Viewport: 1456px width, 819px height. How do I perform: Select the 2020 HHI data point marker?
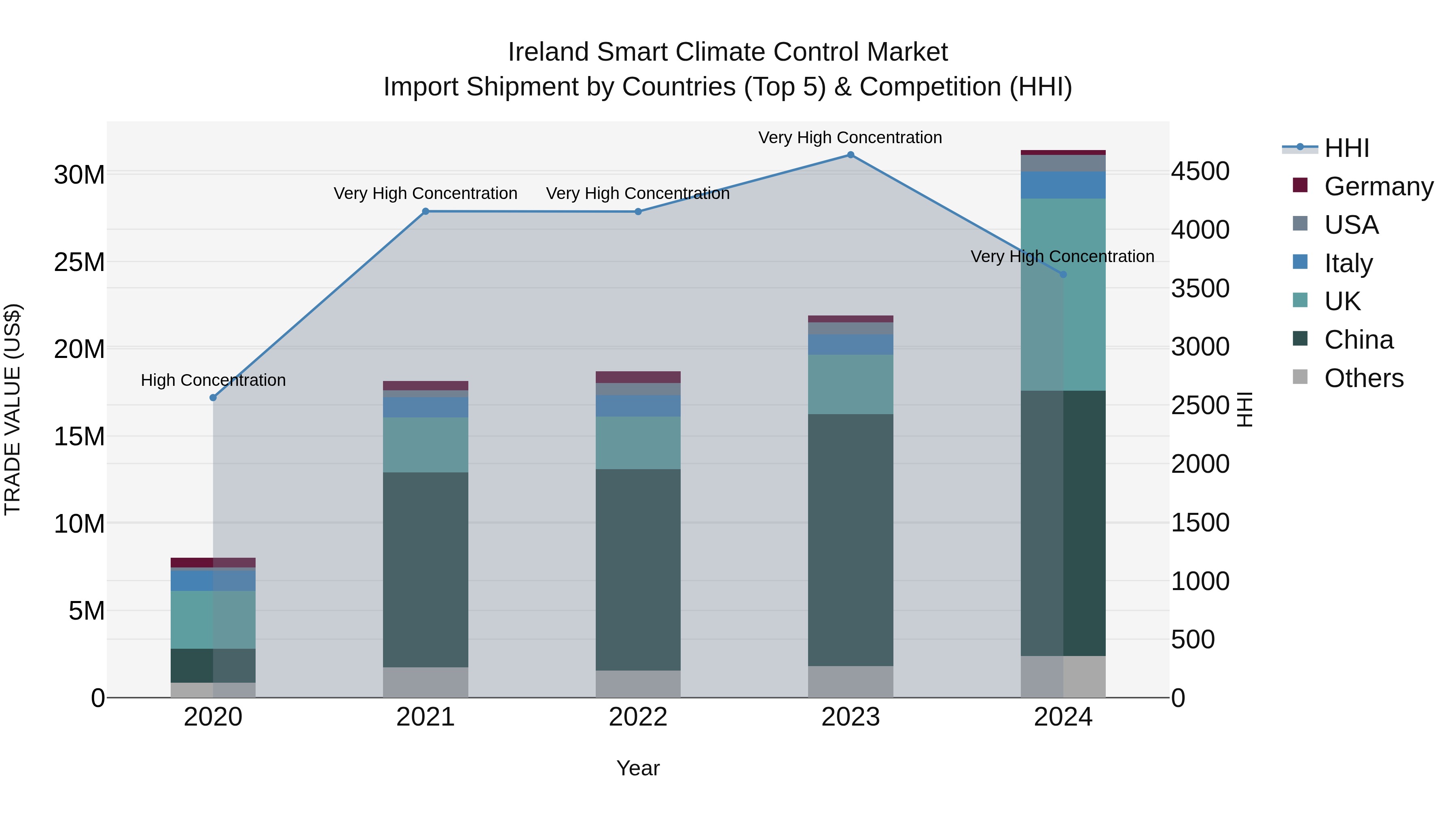click(213, 398)
